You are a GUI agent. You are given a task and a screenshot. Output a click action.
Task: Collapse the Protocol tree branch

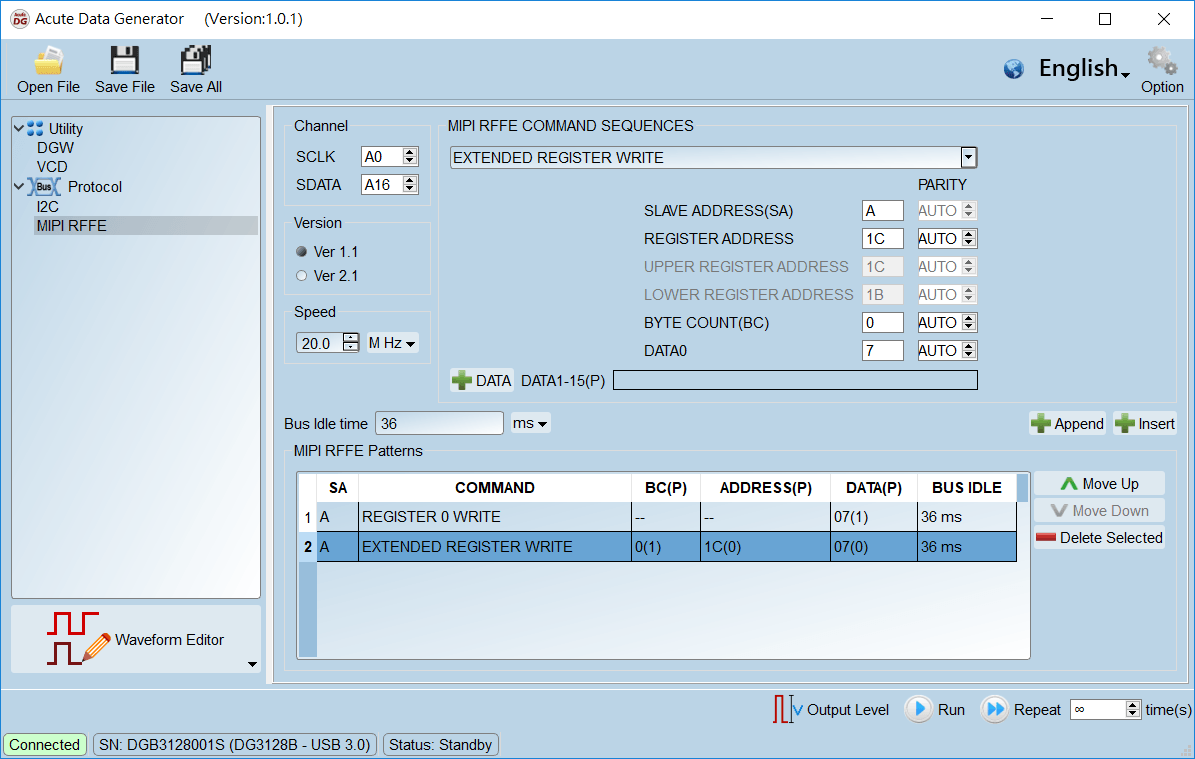(x=18, y=186)
